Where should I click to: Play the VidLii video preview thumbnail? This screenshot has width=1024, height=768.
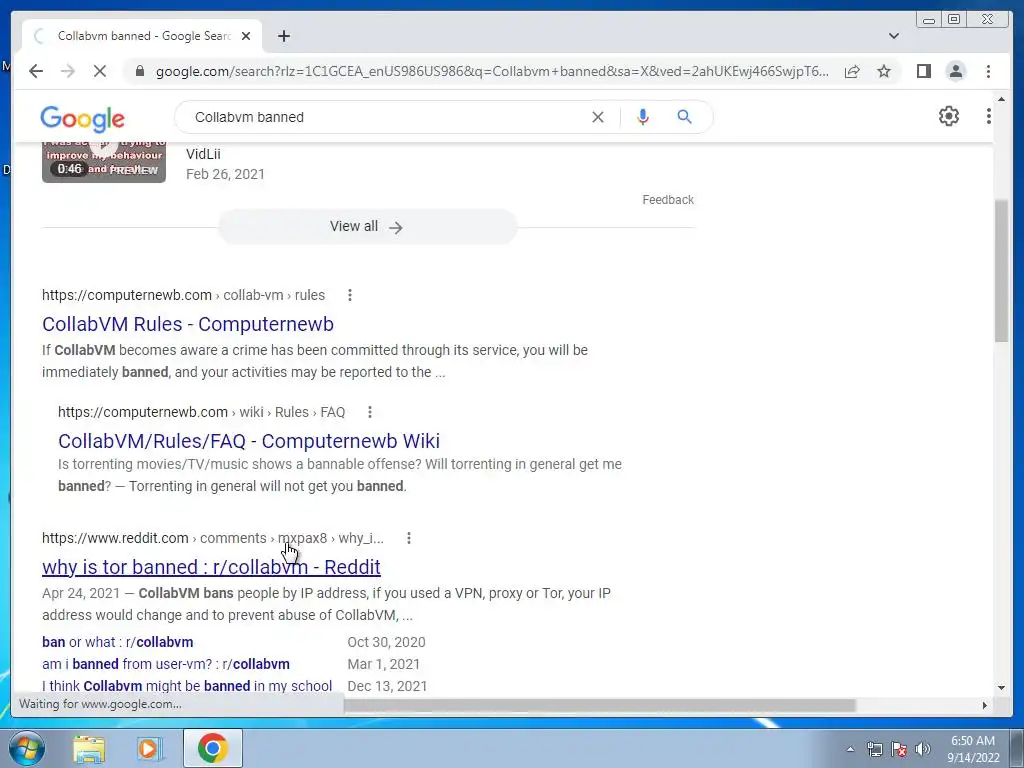(104, 161)
